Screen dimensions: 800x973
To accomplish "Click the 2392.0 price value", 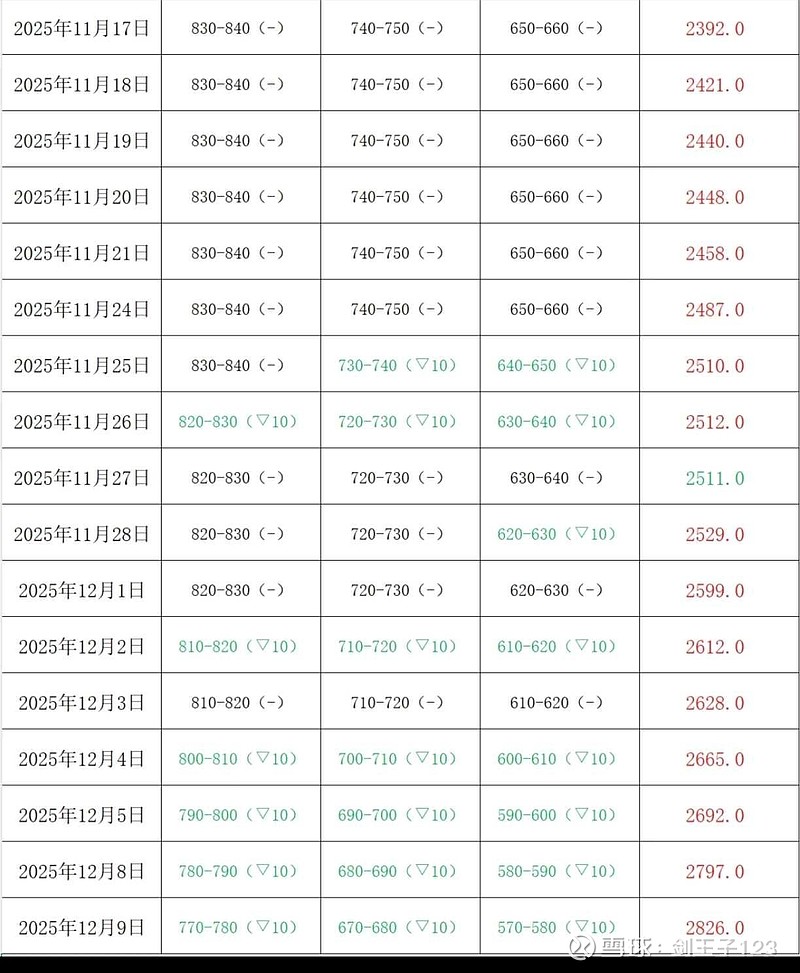I will point(715,28).
